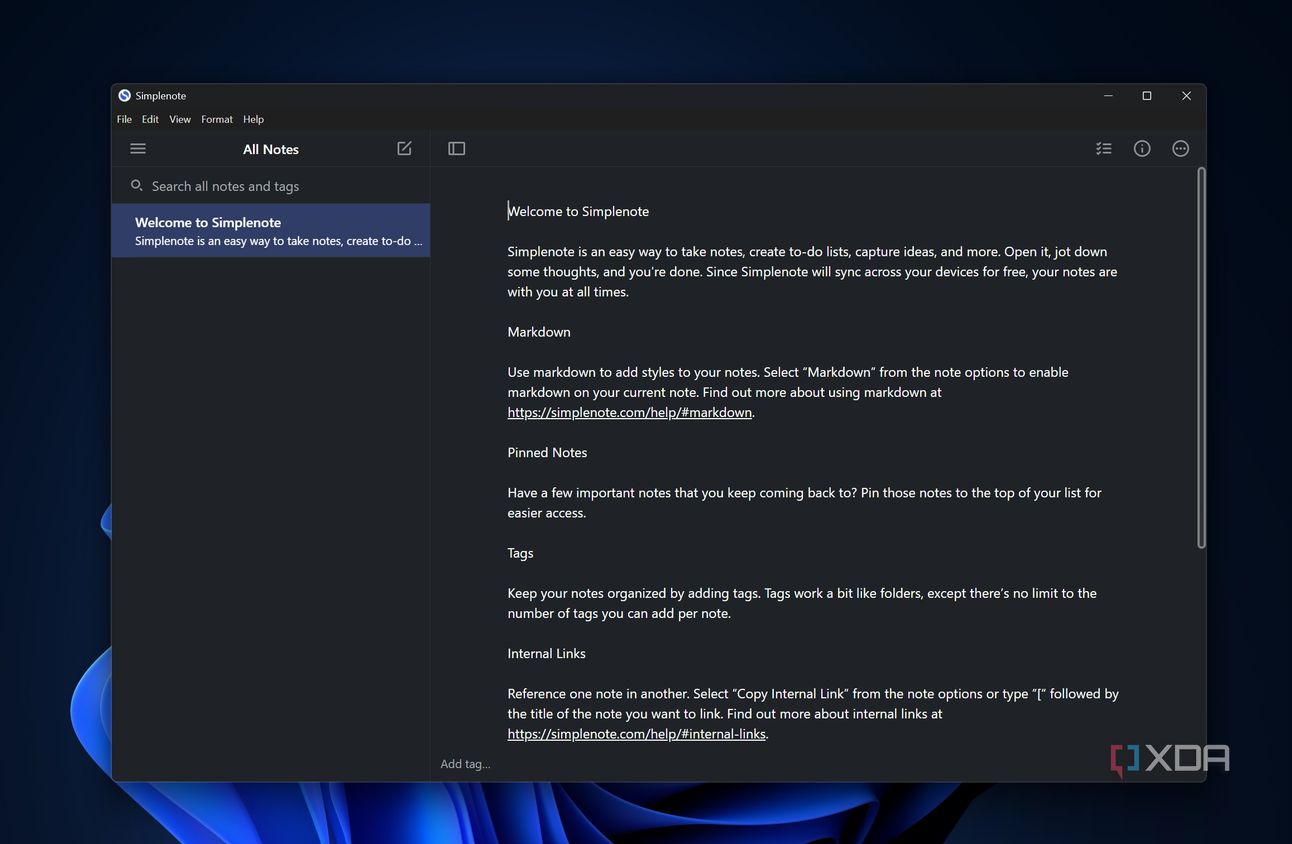Click the Add tag field
This screenshot has height=844, width=1292.
(x=466, y=764)
